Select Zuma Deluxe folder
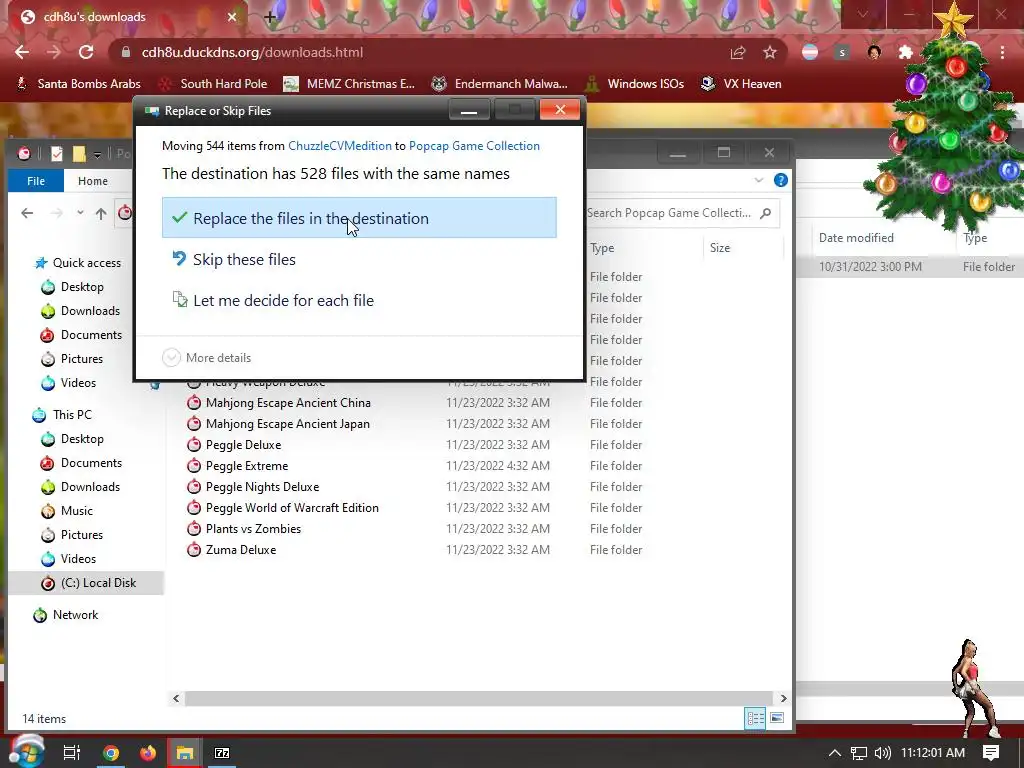 coord(240,550)
